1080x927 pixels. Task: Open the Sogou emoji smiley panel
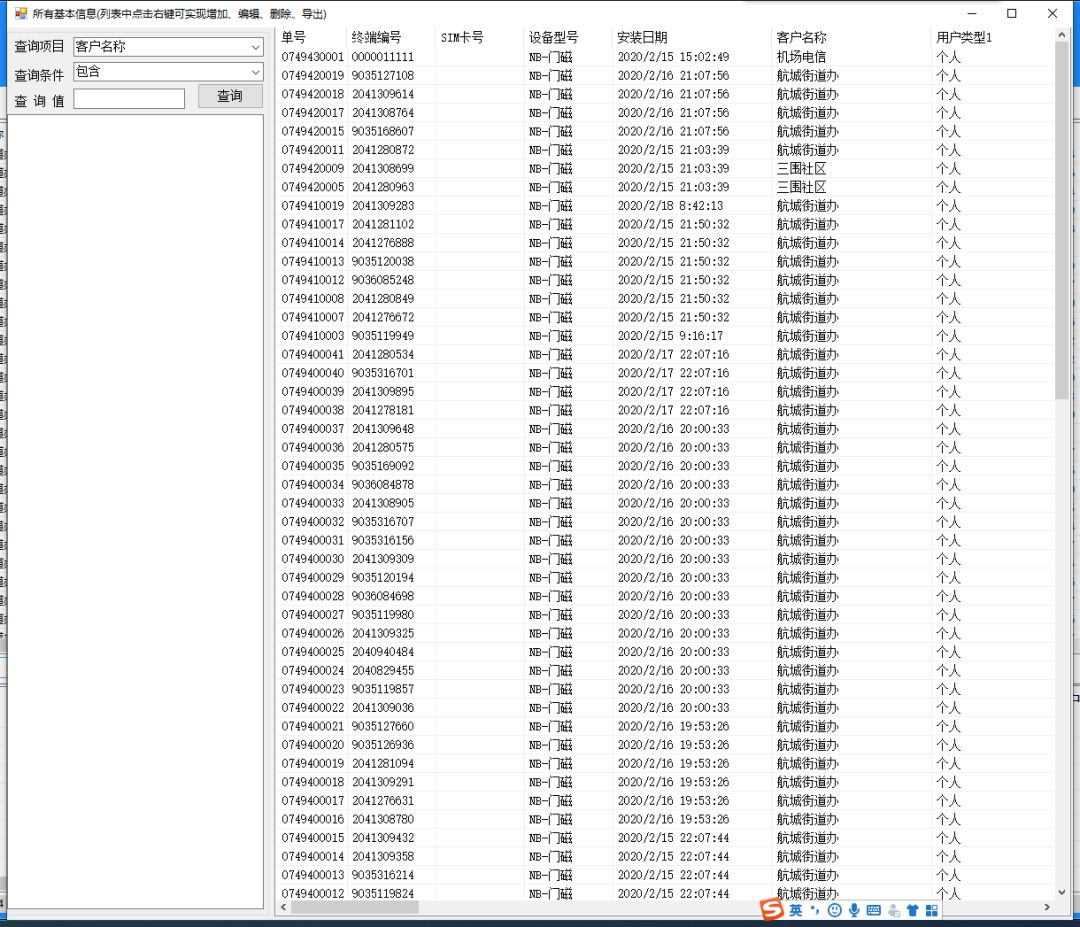tap(834, 910)
